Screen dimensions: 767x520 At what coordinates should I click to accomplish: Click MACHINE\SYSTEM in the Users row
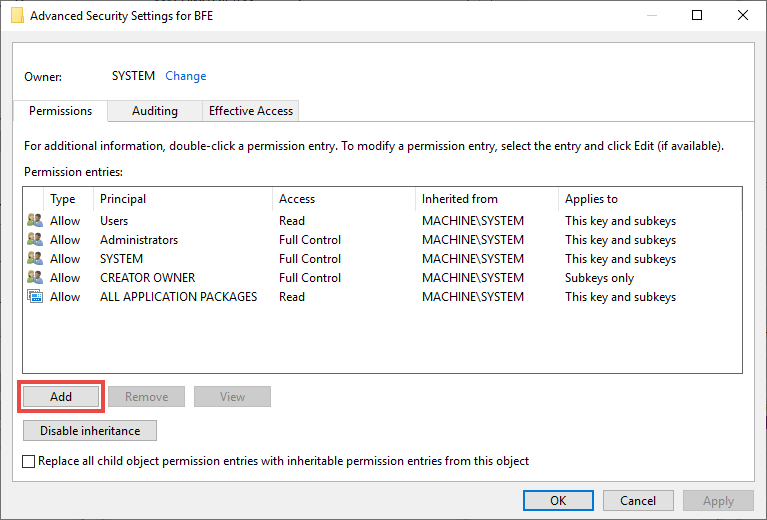(473, 221)
